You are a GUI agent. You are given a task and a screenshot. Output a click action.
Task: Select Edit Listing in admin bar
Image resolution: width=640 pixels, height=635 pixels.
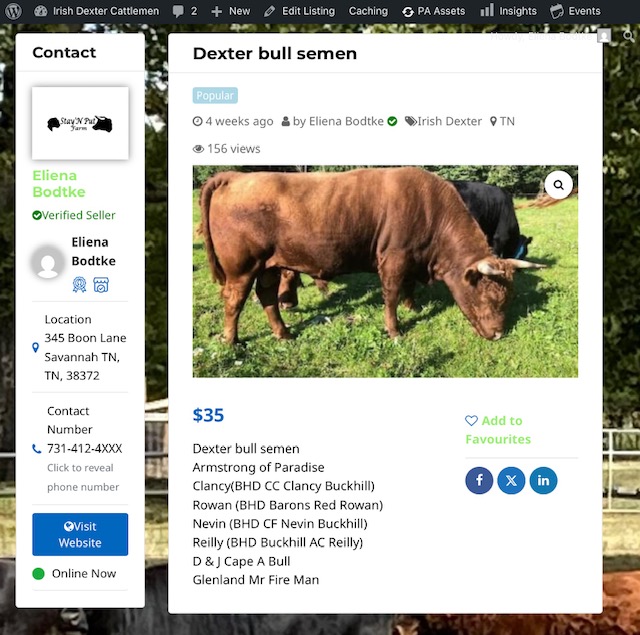299,11
